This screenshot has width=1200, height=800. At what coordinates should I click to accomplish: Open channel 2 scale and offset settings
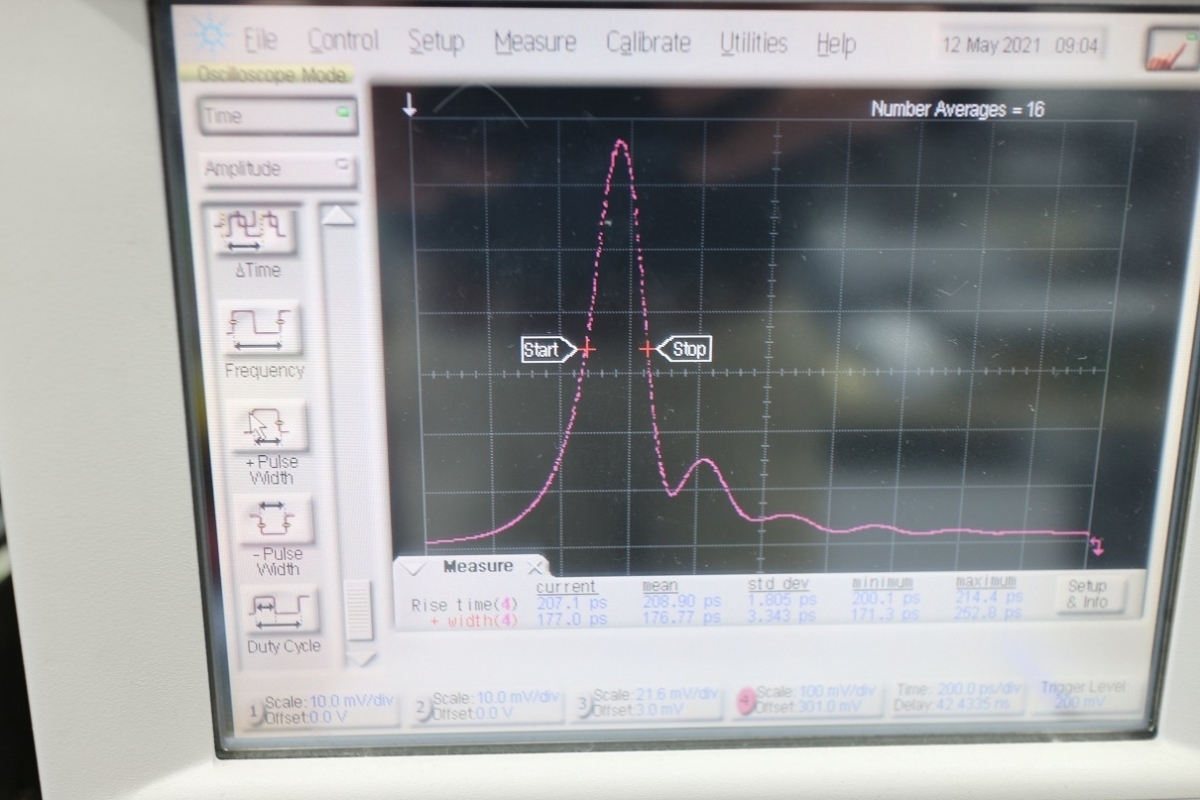click(488, 706)
